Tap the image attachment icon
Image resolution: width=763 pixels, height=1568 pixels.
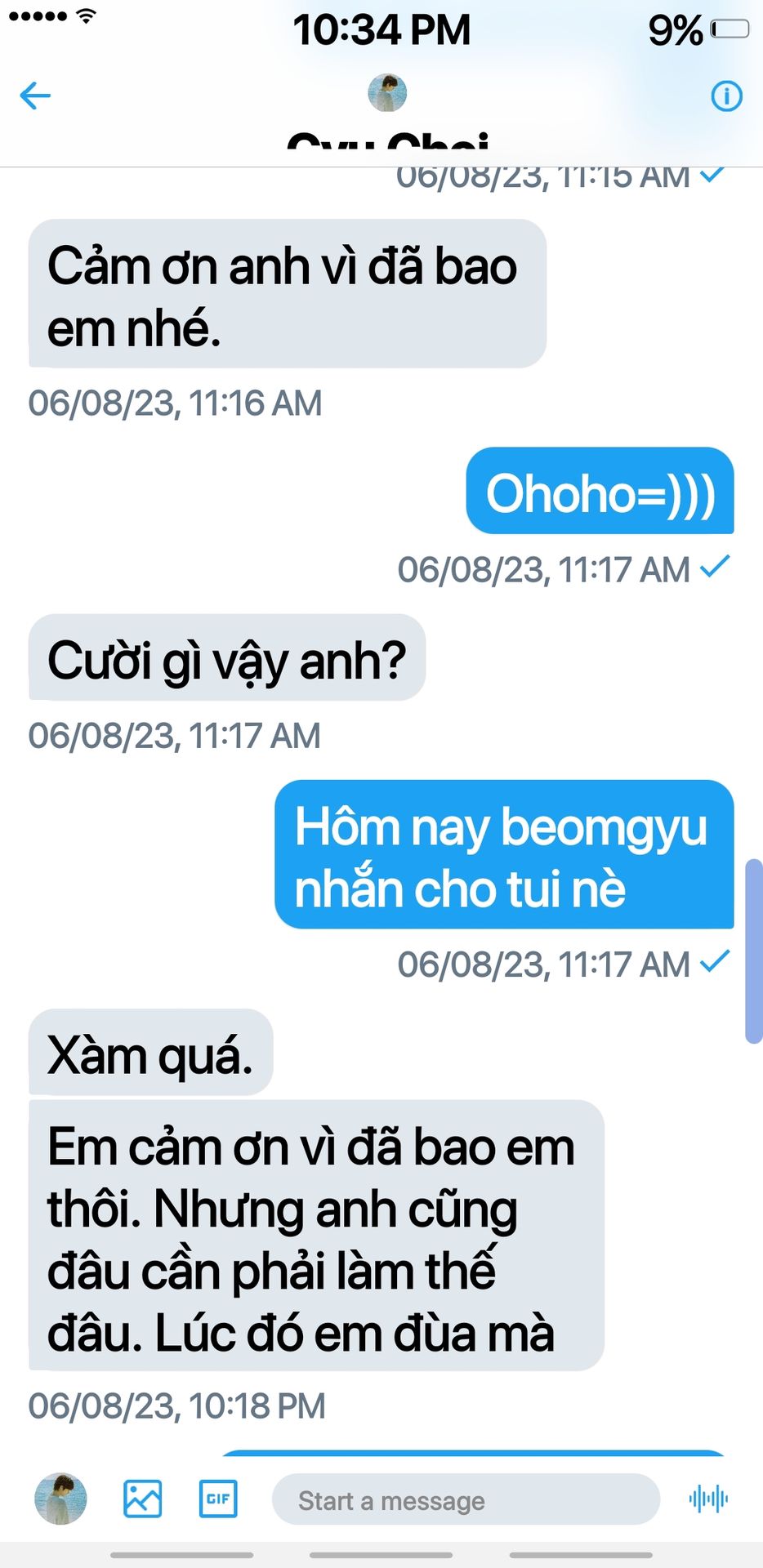pos(142,1499)
